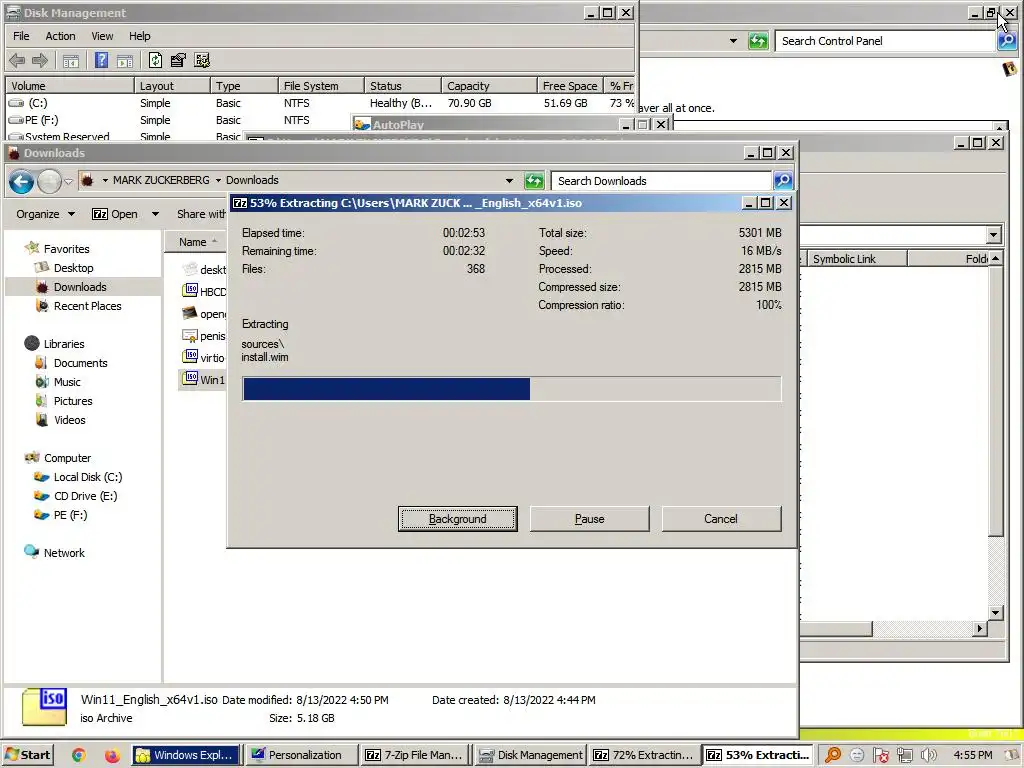Click the extraction progress bar
Image resolution: width=1024 pixels, height=768 pixels.
pyautogui.click(x=511, y=389)
